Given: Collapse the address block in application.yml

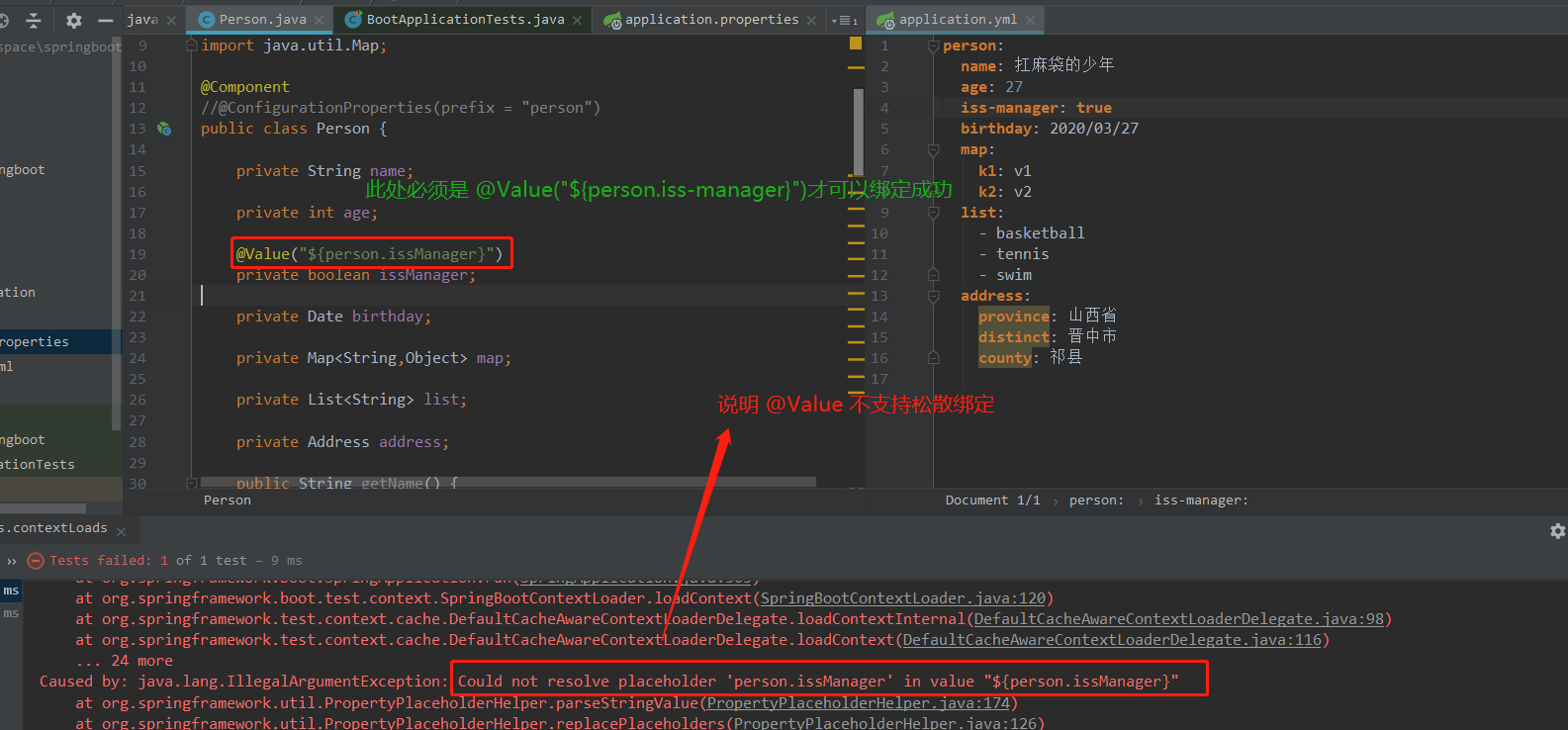Looking at the screenshot, I should (x=933, y=296).
